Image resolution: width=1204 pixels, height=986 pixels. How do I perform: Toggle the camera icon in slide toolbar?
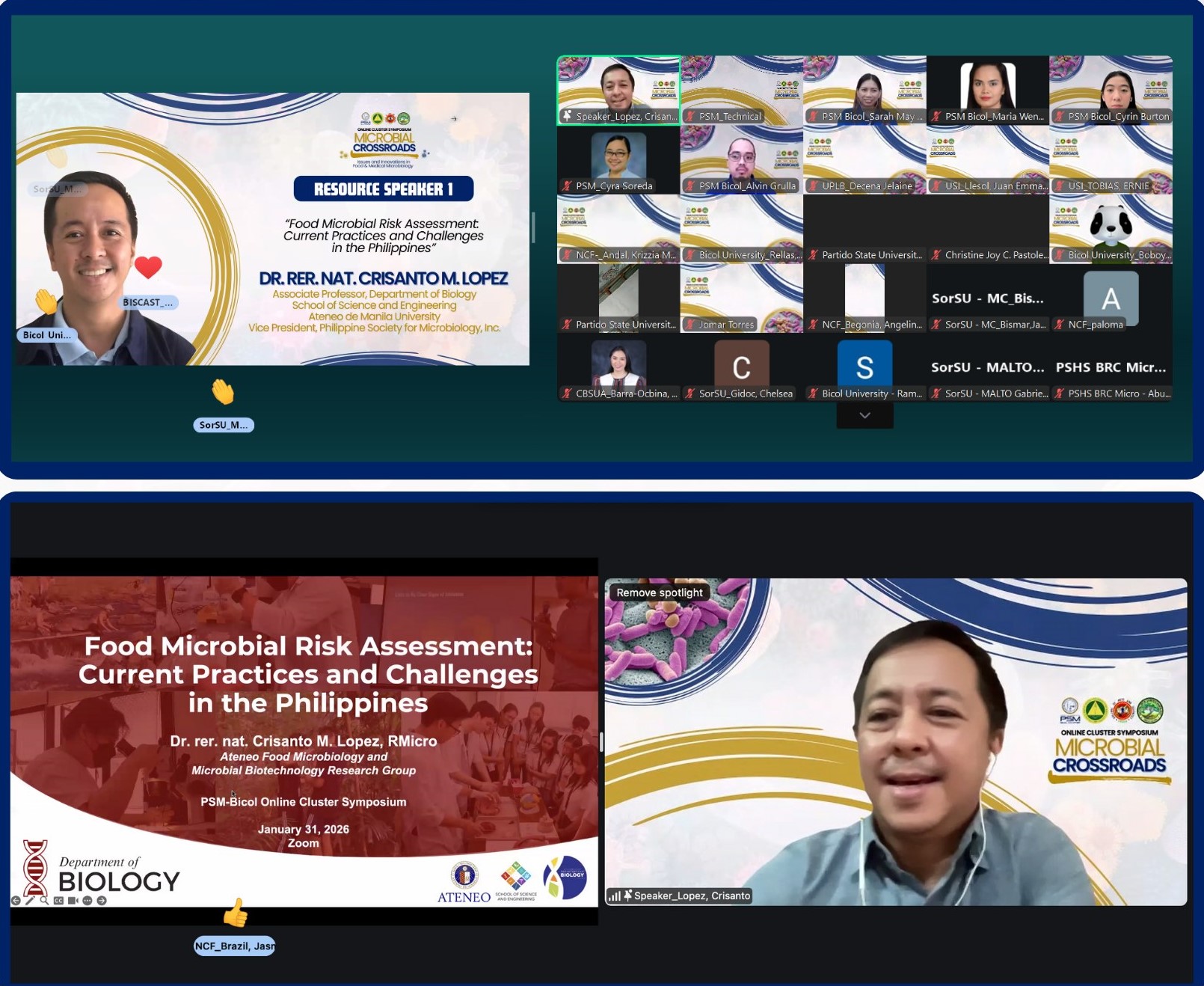coord(73,901)
